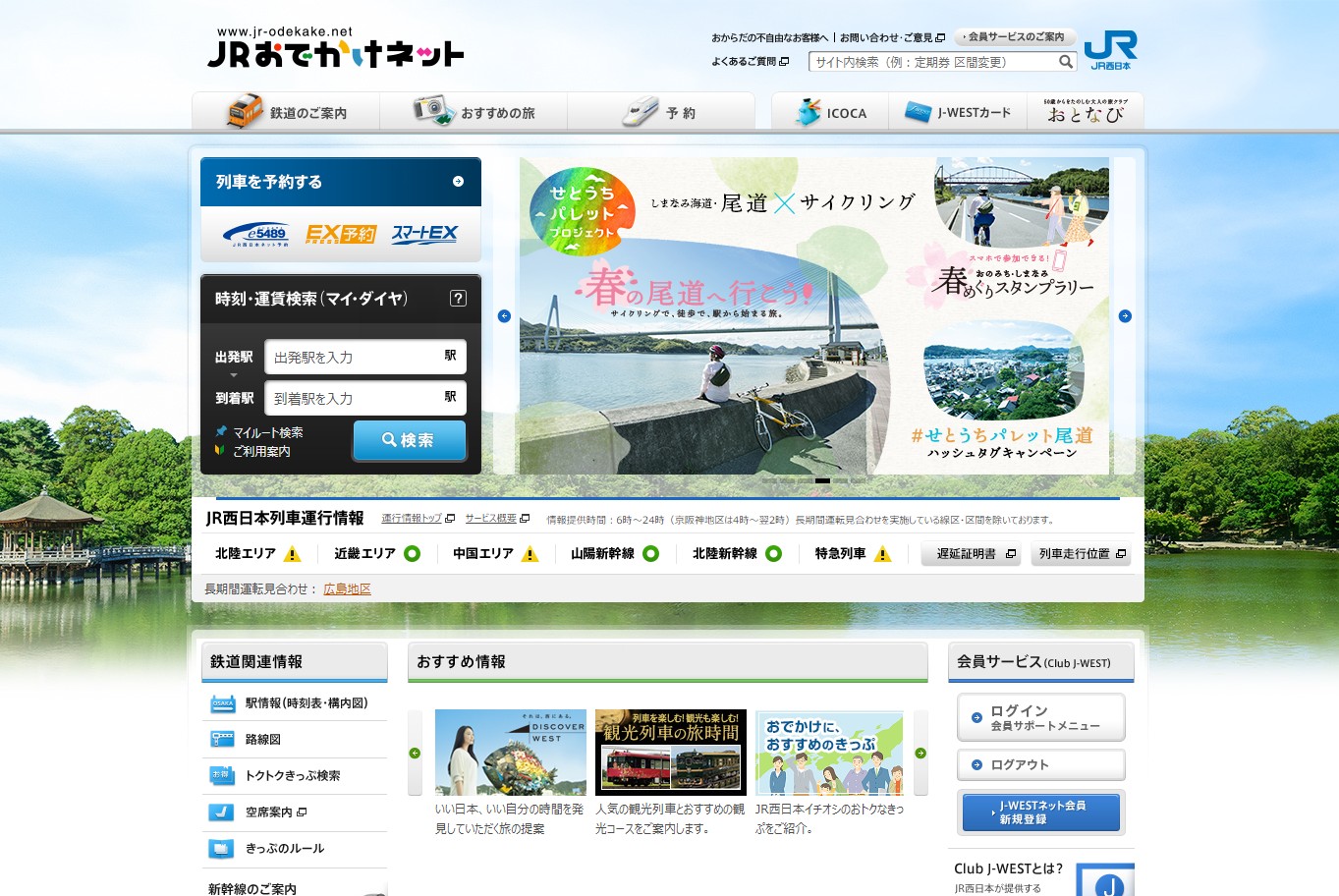The width and height of the screenshot is (1339, 896).
Task: Click the ログアウト button
Action: 1041,764
